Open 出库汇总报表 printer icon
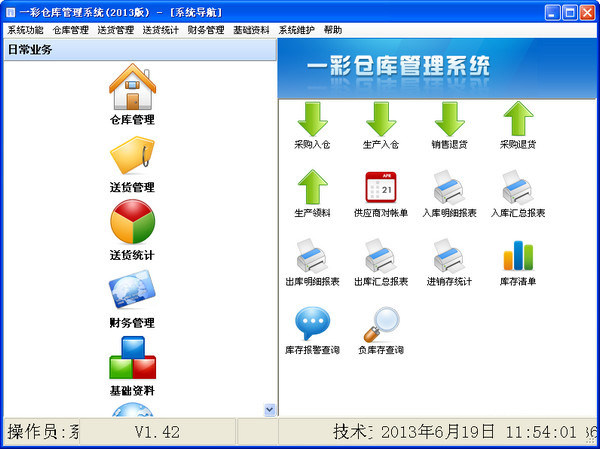Viewport: 600px width, 449px height. click(381, 256)
